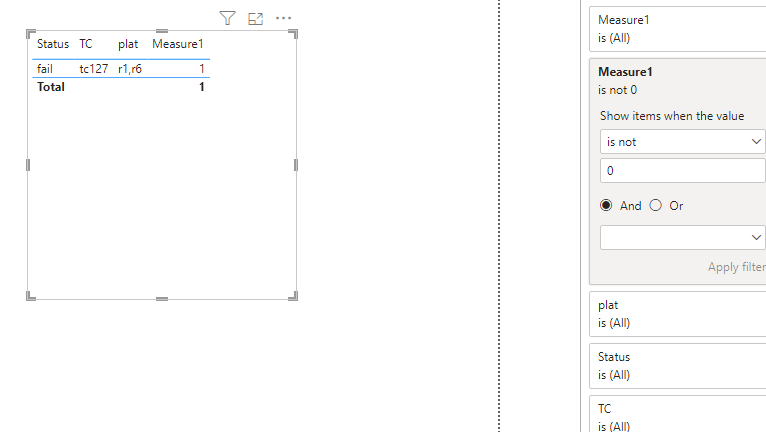The image size is (766, 432).
Task: Open focus mode for the table visual
Action: [255, 19]
